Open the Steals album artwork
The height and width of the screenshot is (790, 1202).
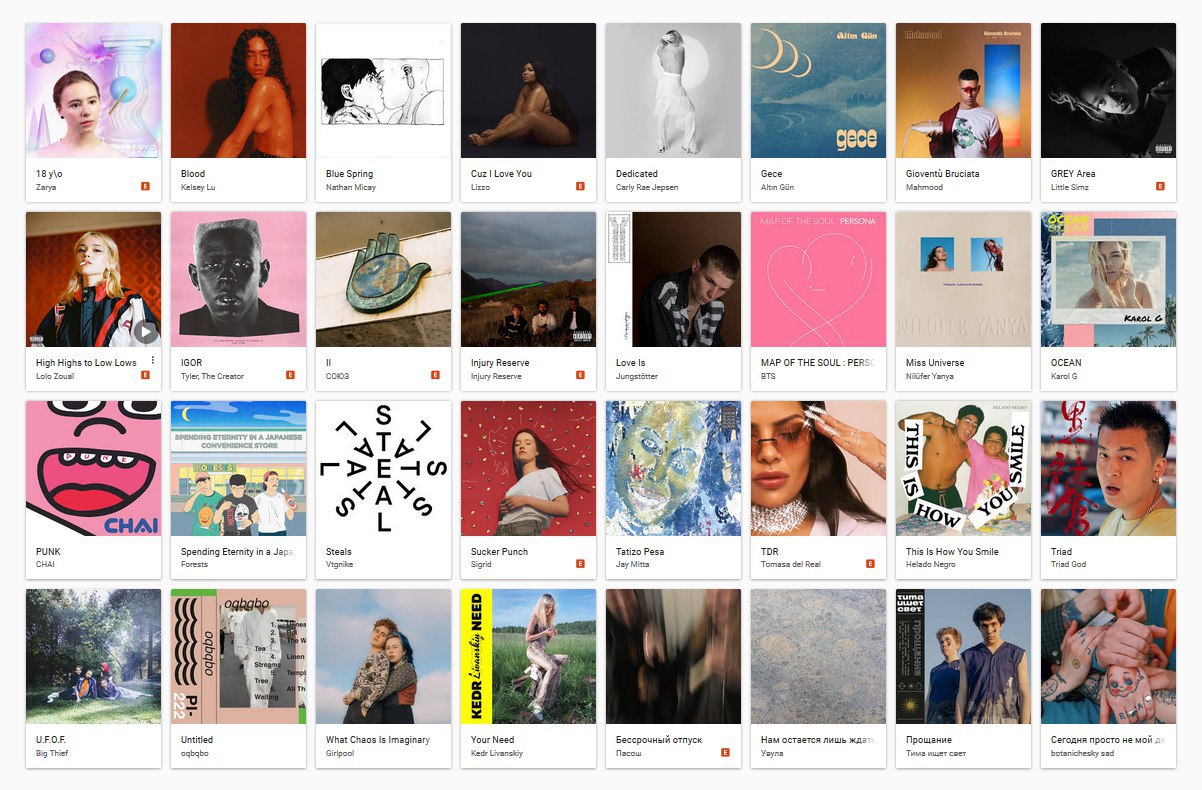click(383, 468)
